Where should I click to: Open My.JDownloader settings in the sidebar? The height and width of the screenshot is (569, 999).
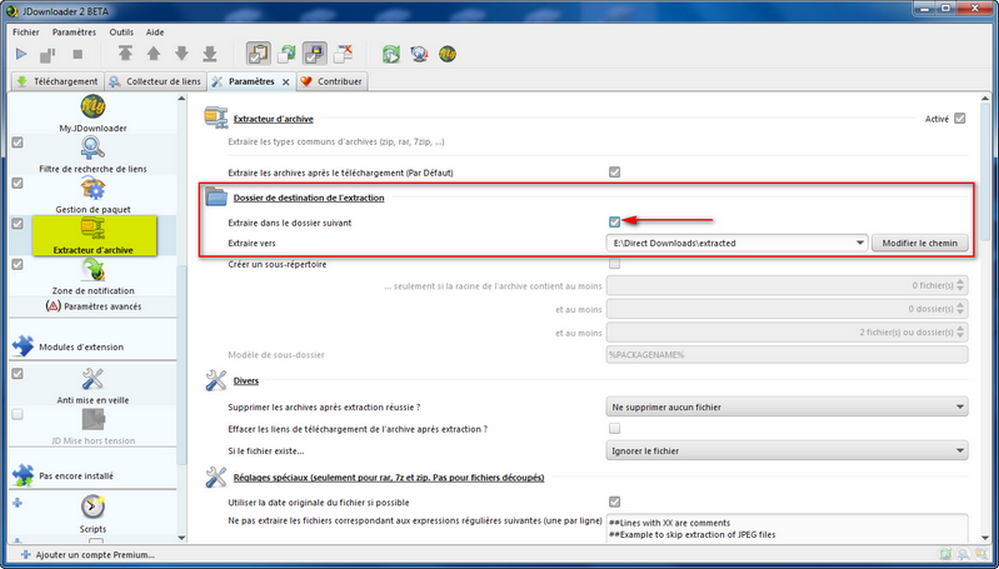(x=93, y=113)
